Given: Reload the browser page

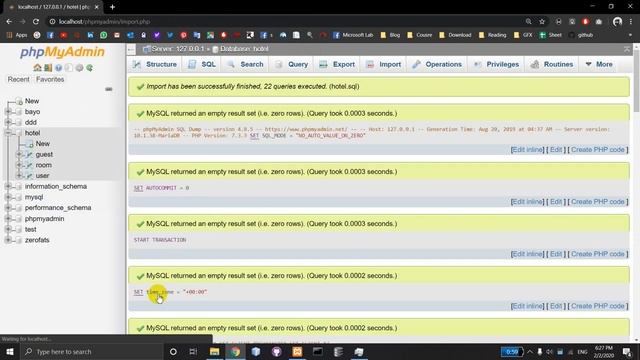Looking at the screenshot, I should (36, 22).
